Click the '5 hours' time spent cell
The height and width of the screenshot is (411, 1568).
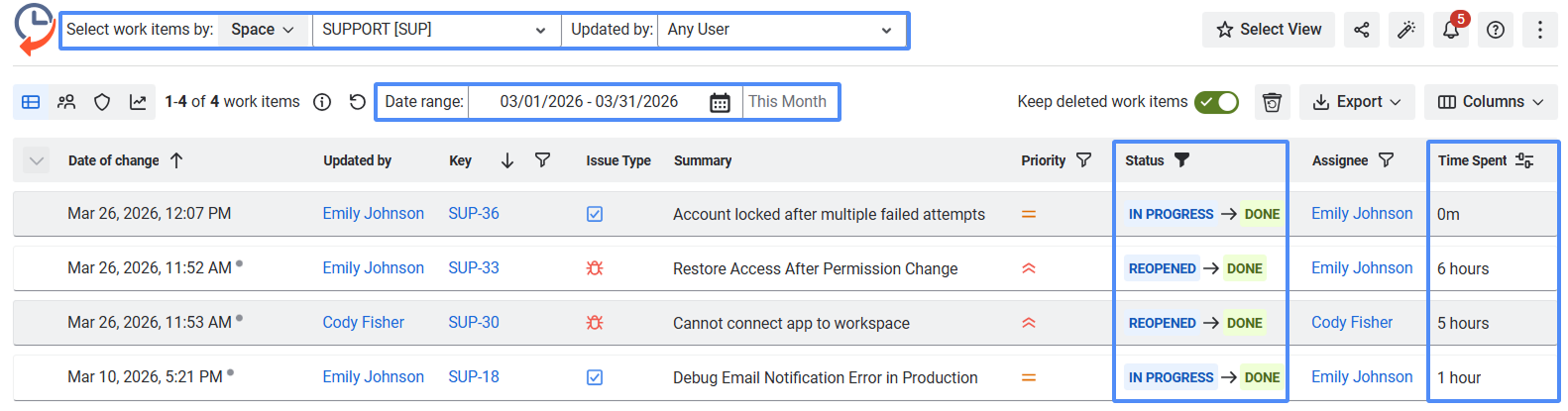point(1463,324)
